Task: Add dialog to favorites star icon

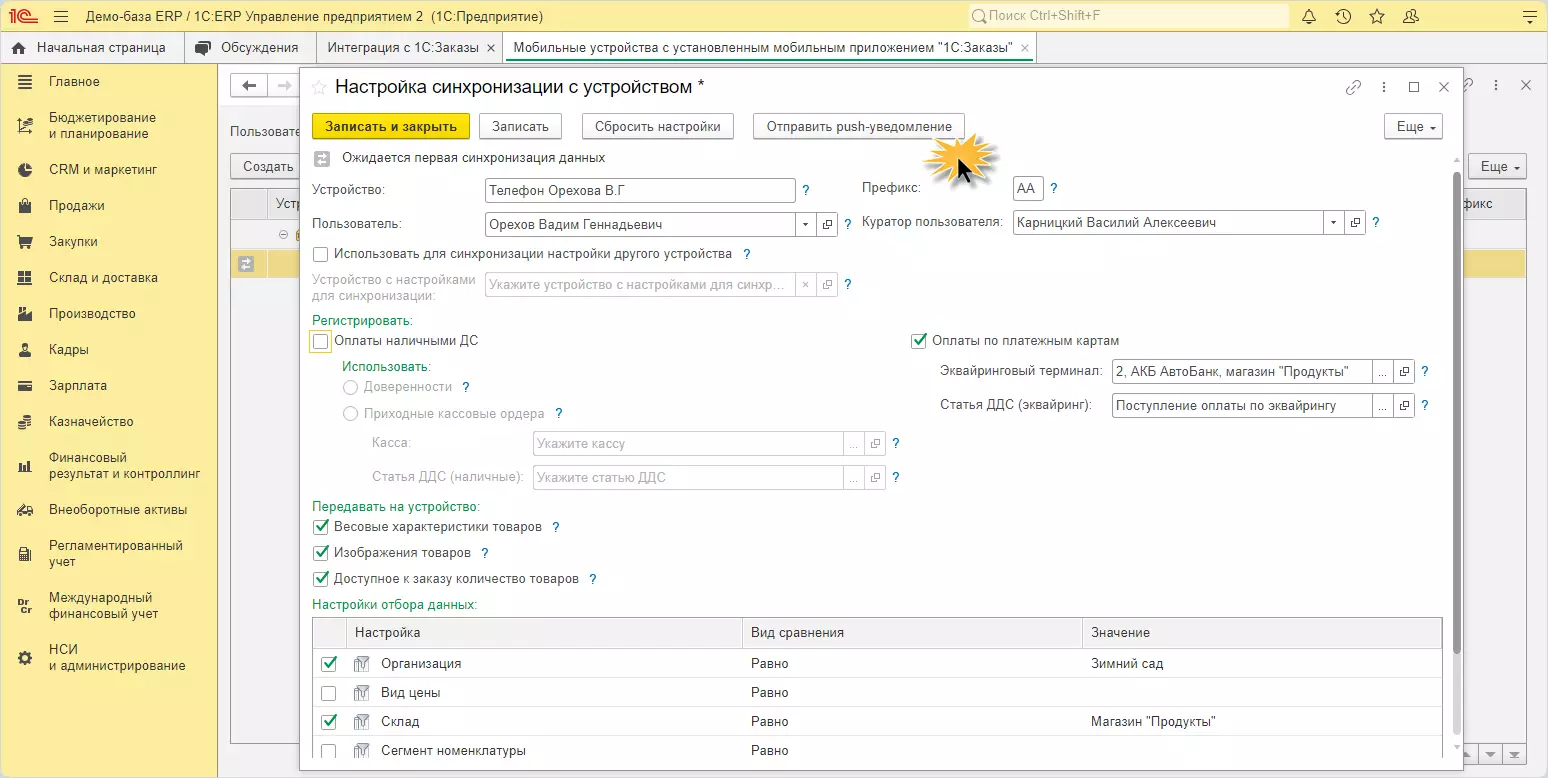Action: point(320,87)
